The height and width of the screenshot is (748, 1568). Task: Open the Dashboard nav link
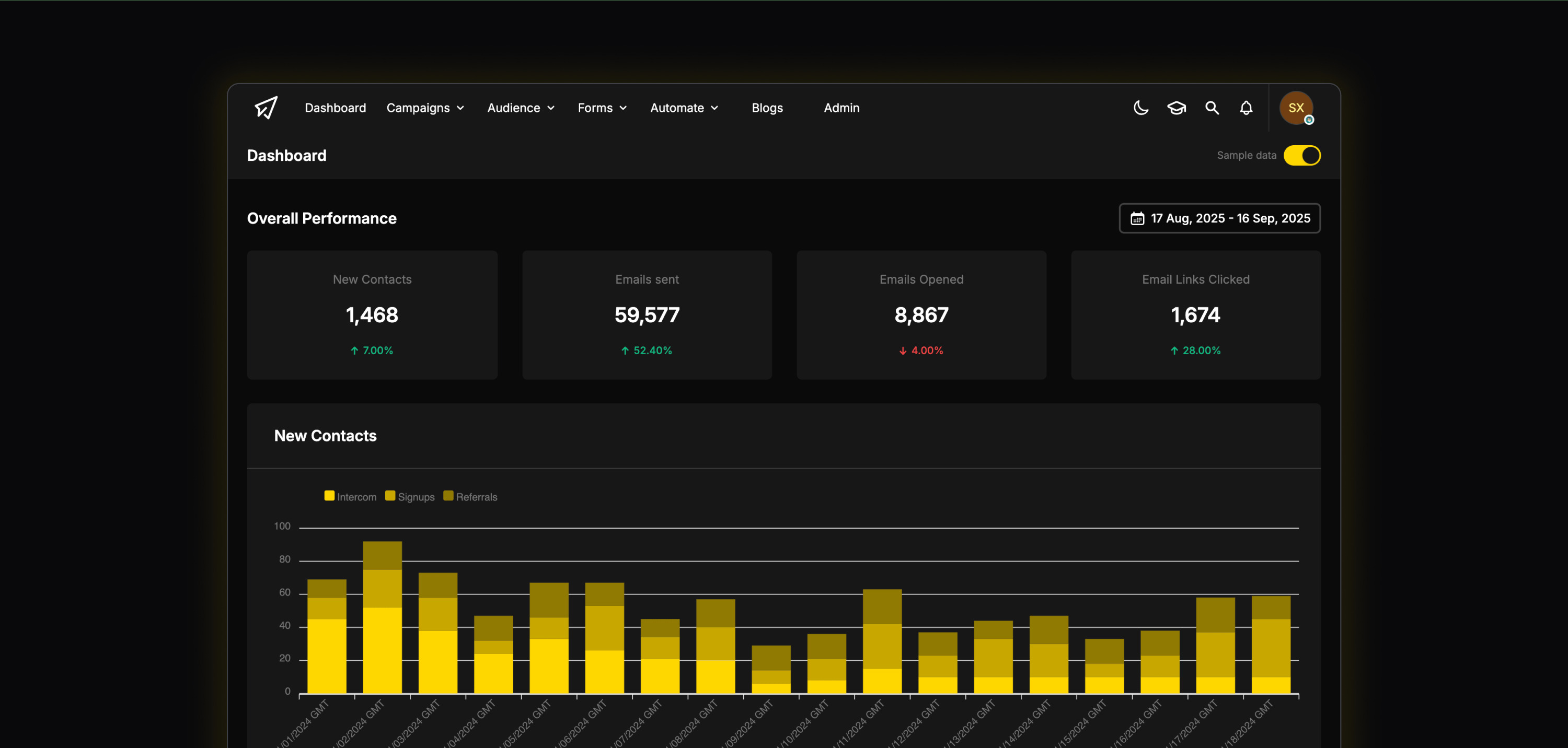[x=336, y=108]
